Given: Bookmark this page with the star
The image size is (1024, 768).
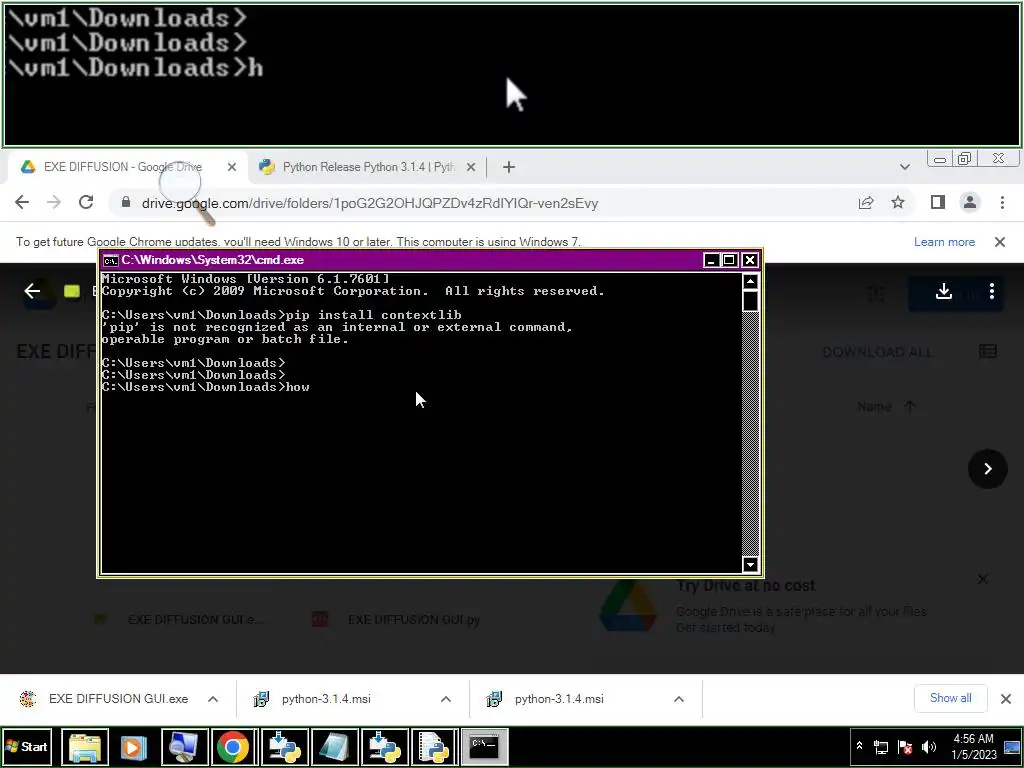Looking at the screenshot, I should point(898,202).
